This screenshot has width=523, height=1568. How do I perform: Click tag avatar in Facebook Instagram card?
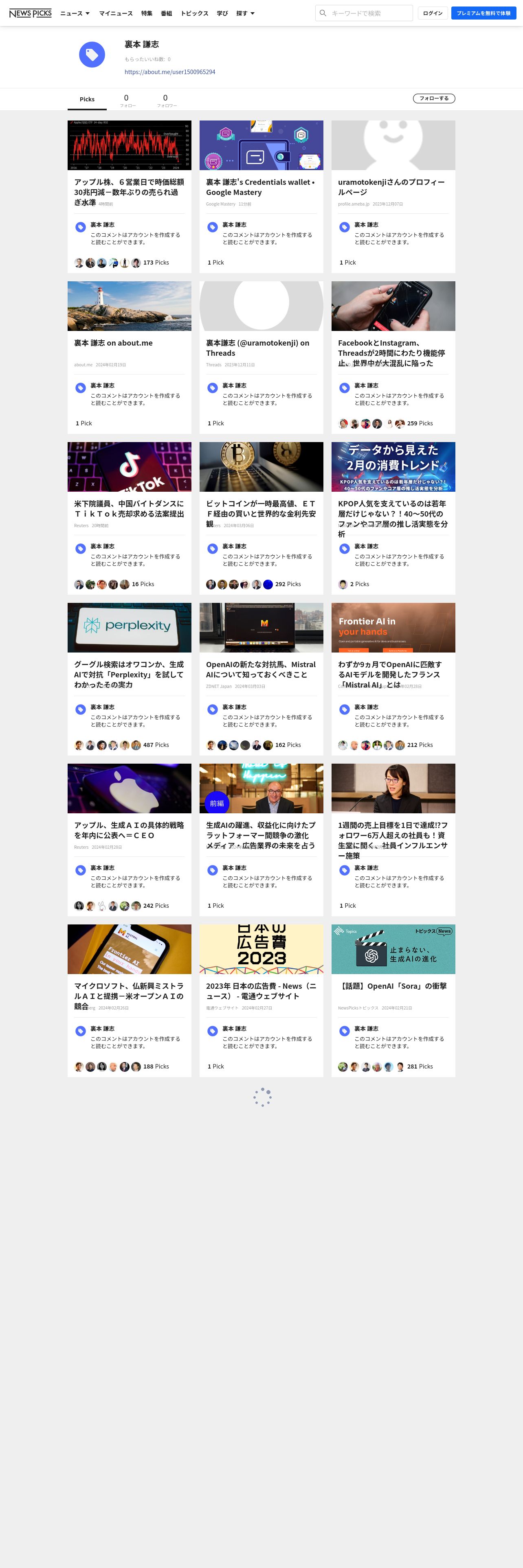tap(344, 388)
